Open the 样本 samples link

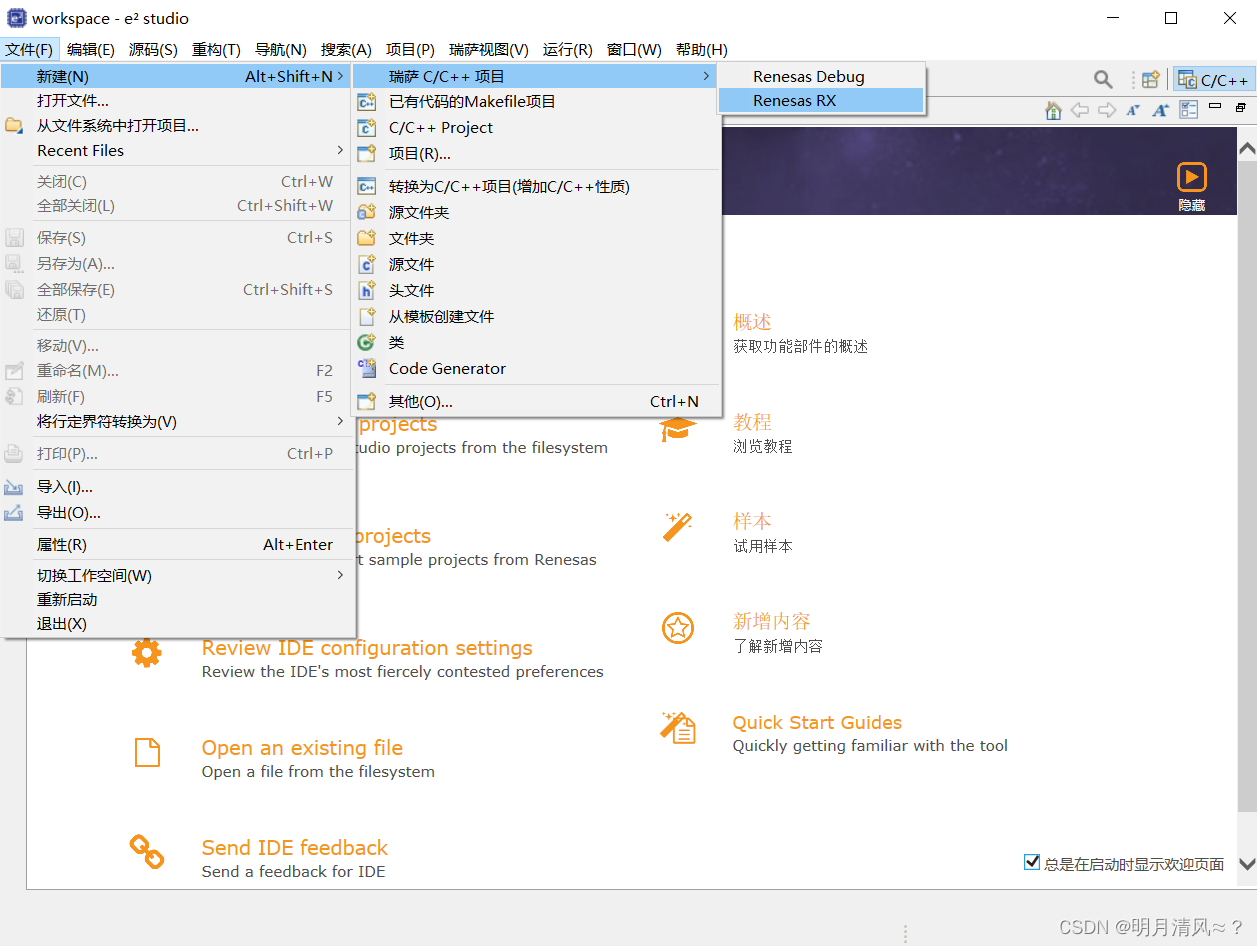[x=752, y=521]
